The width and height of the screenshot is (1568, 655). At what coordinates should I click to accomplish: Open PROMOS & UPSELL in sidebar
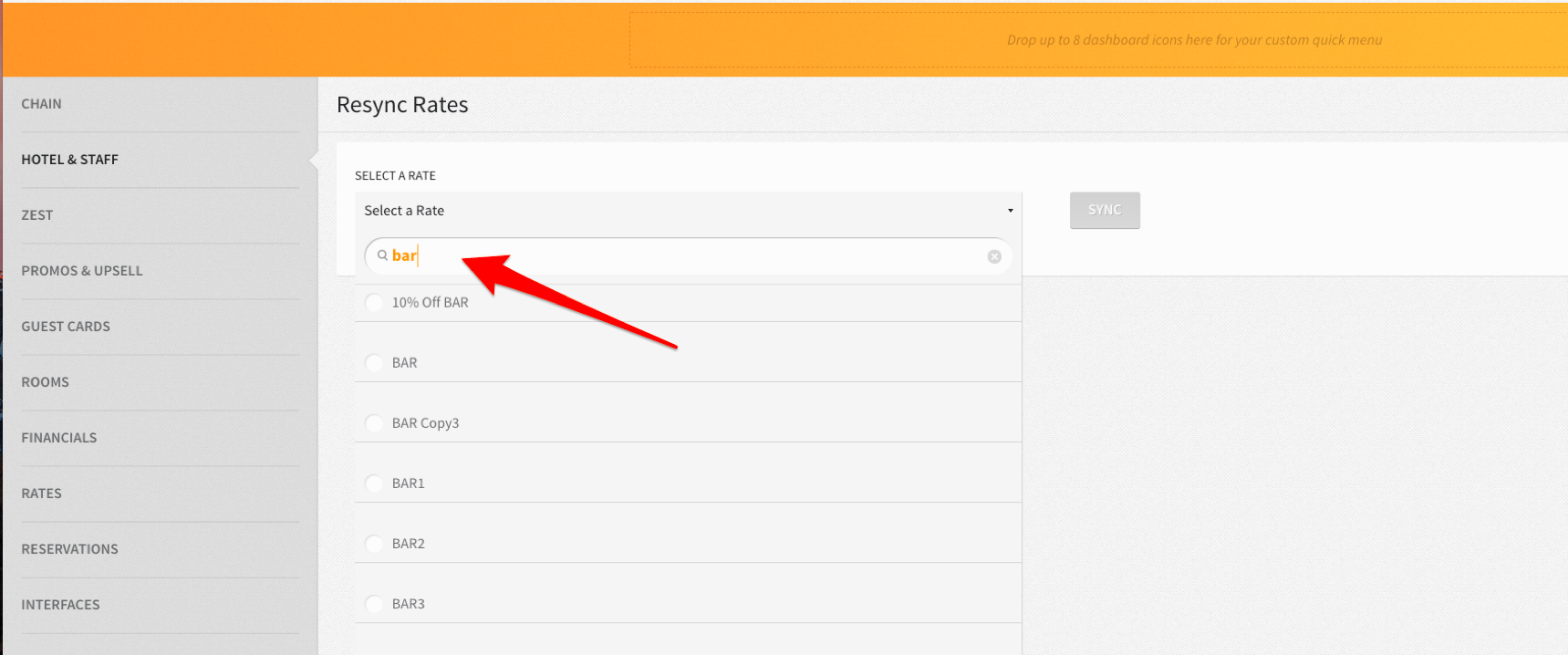point(82,271)
